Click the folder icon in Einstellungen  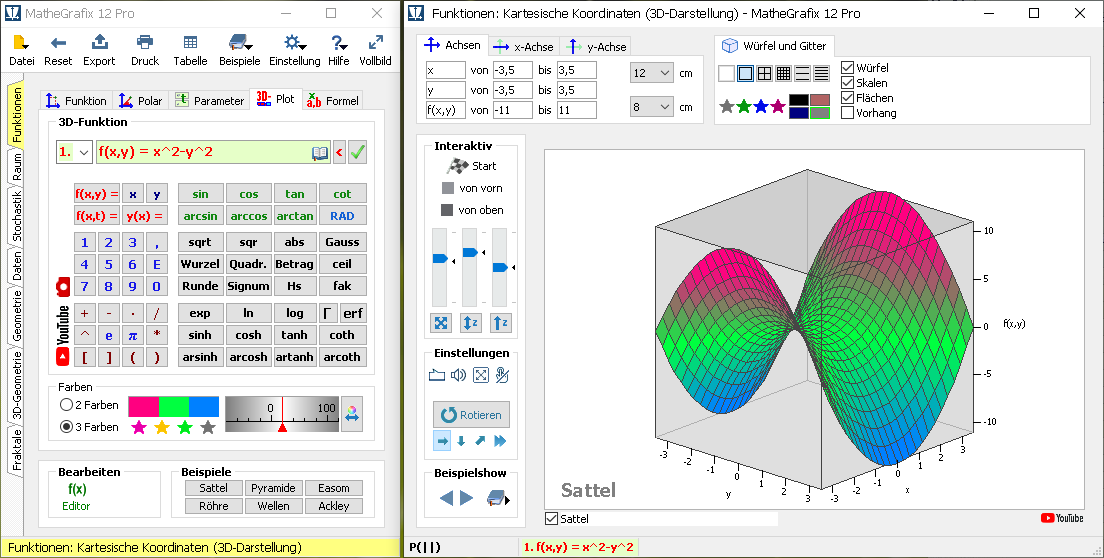(437, 375)
